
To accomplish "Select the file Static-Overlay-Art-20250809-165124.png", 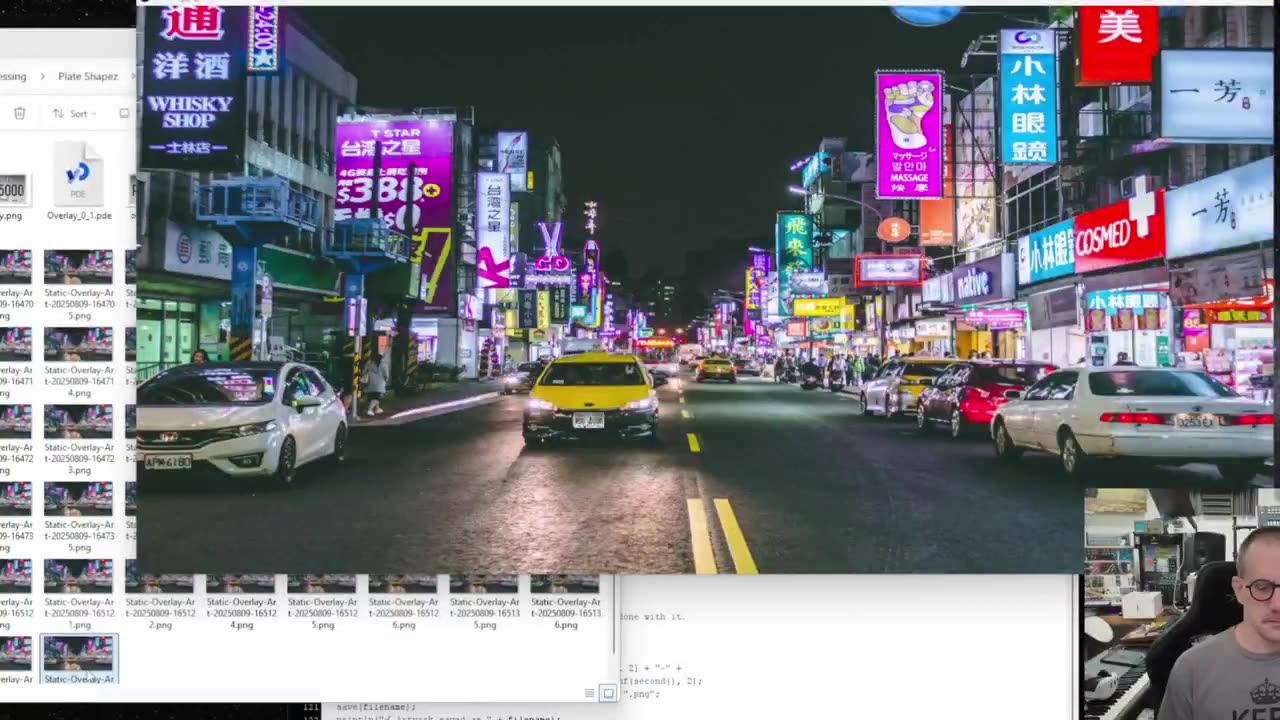I will (241, 602).
